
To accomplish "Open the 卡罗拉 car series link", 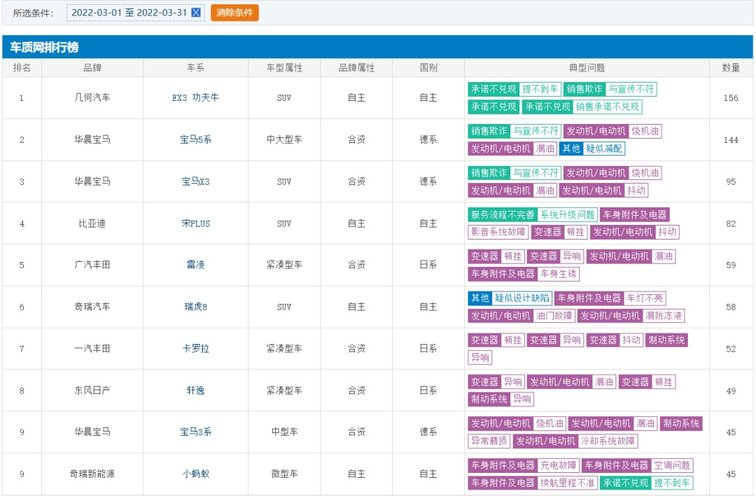I will point(195,349).
